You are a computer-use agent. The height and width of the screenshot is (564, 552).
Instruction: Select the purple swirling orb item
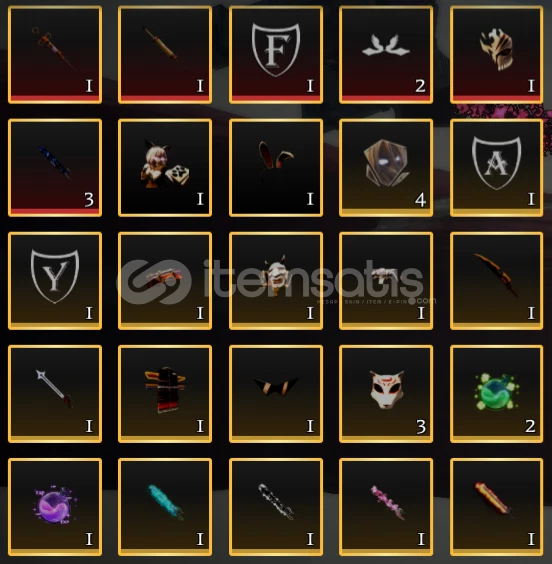tap(55, 507)
